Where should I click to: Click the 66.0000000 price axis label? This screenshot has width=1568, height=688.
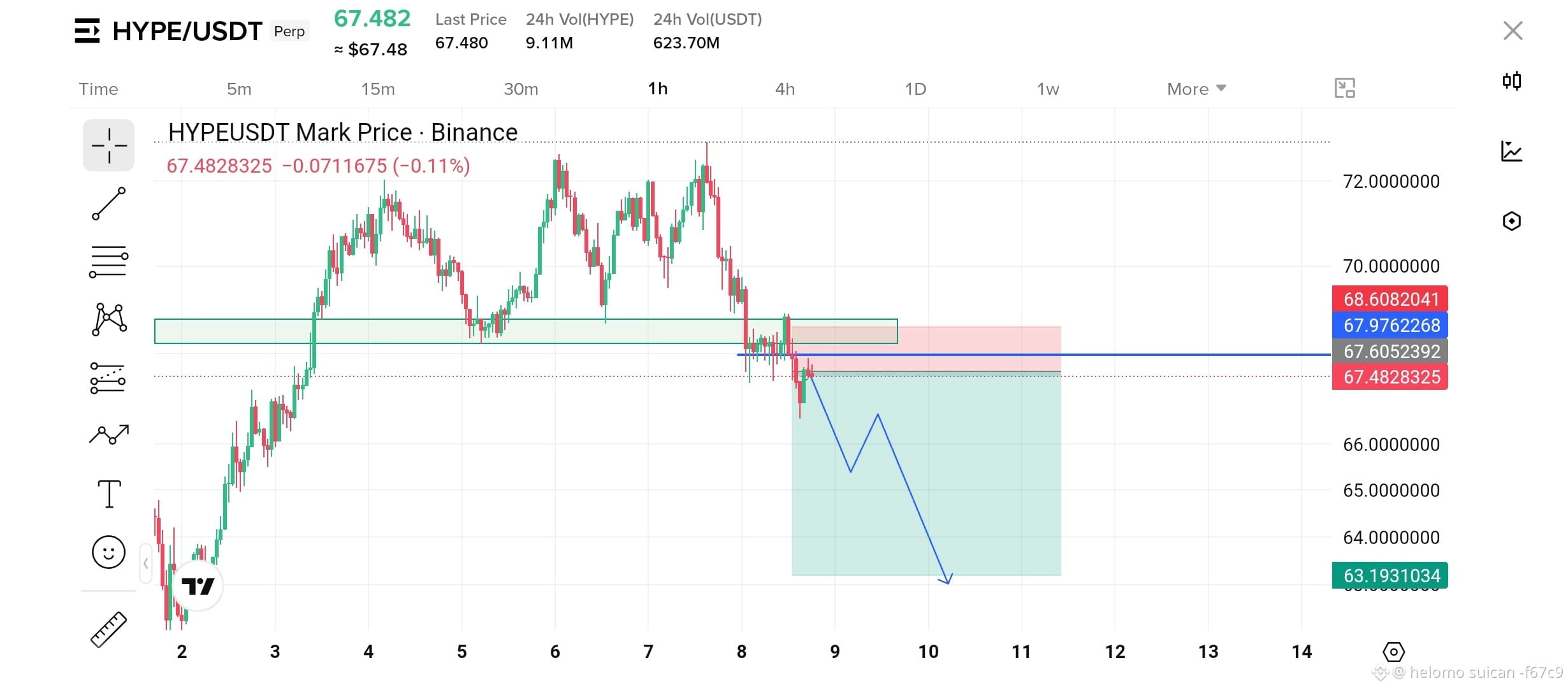1391,444
